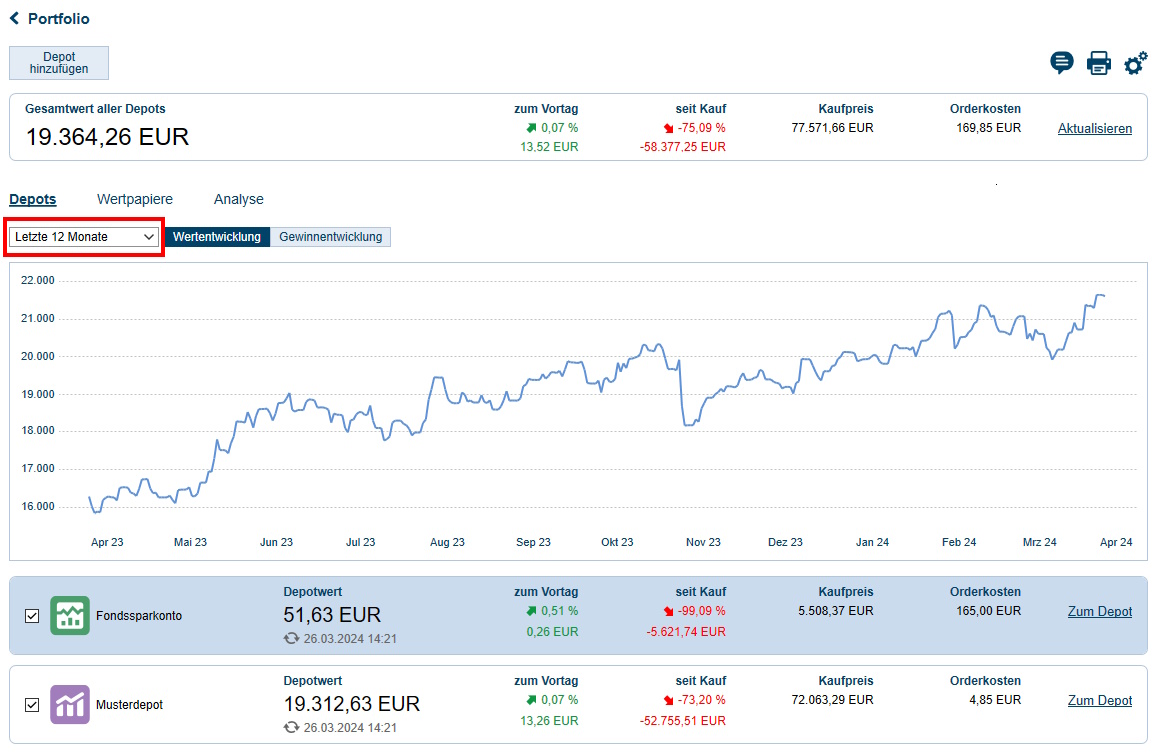
Task: Select the Depots tab
Action: pyautogui.click(x=33, y=199)
